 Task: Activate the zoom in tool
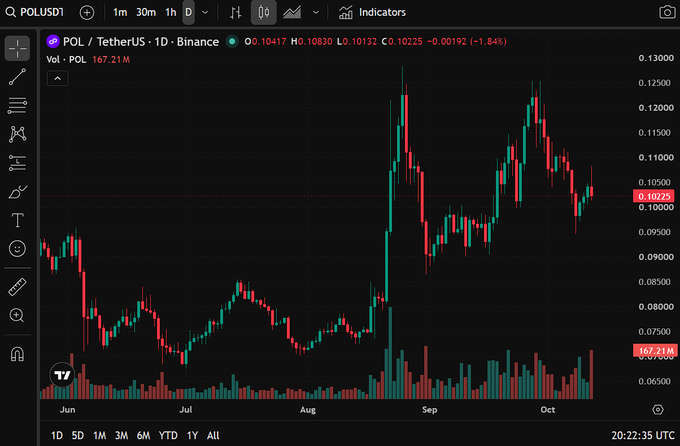coord(17,315)
